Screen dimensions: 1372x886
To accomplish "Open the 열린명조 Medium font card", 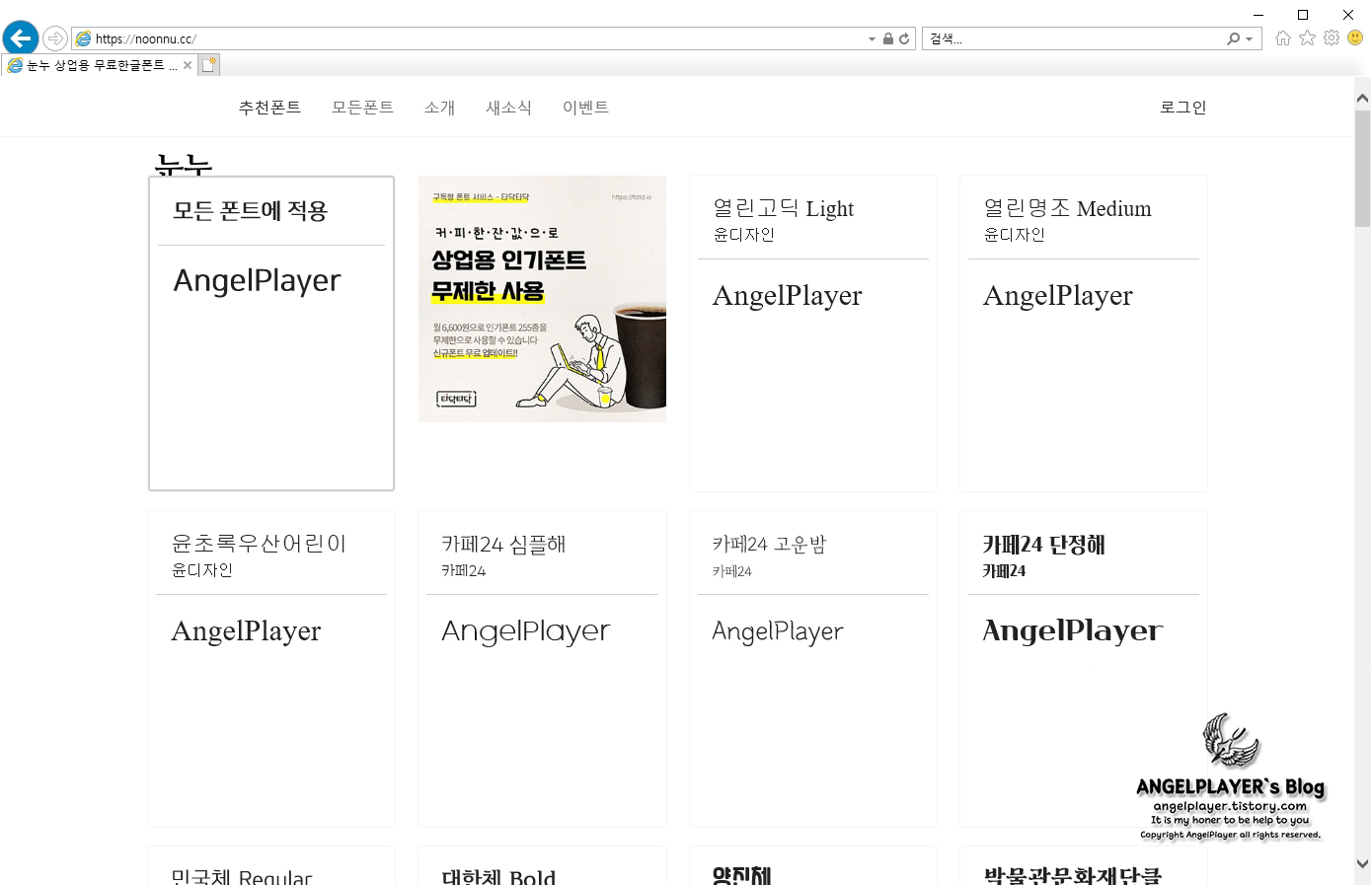I will point(1084,333).
